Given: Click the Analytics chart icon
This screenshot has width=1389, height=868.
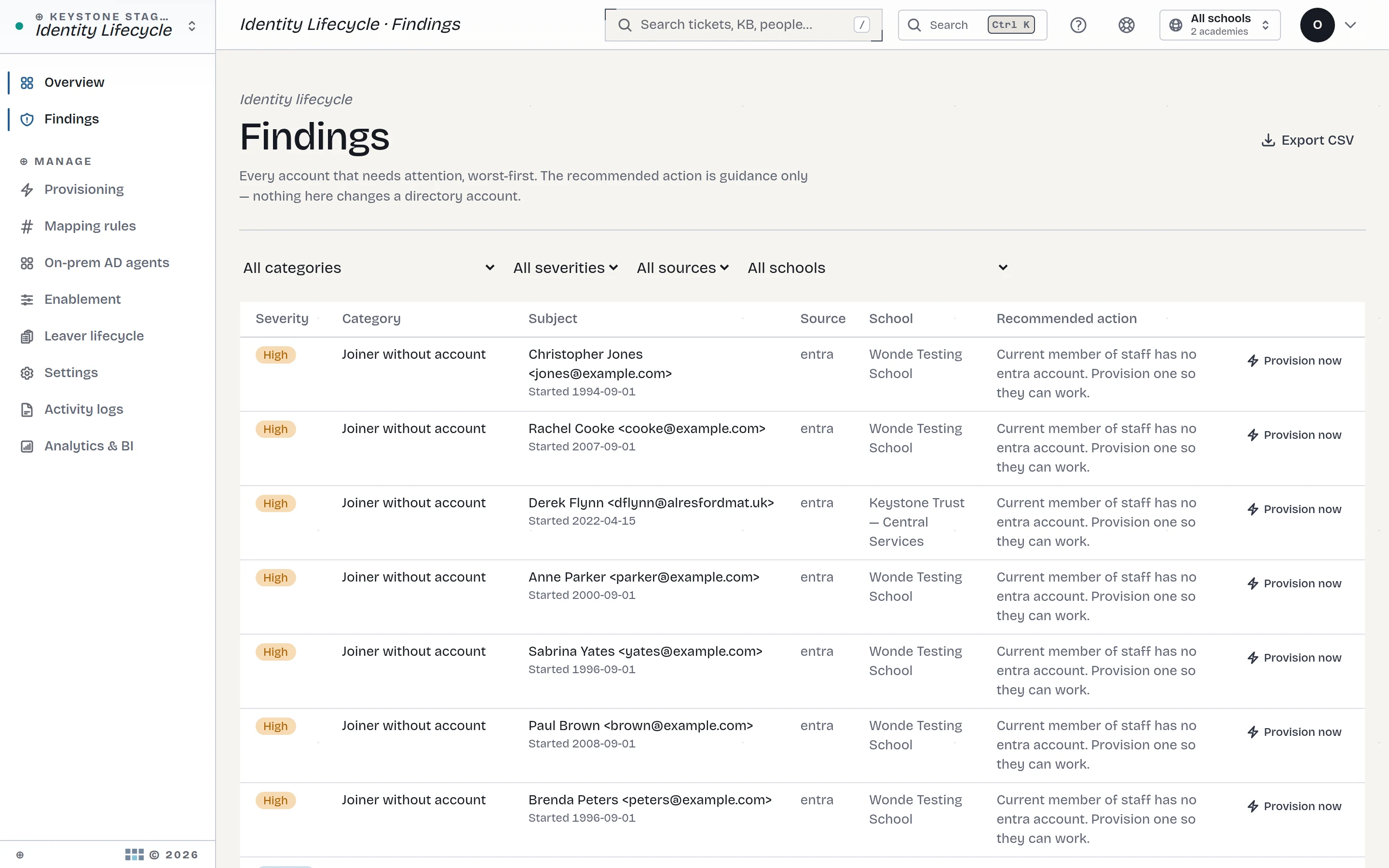Looking at the screenshot, I should coord(27,447).
